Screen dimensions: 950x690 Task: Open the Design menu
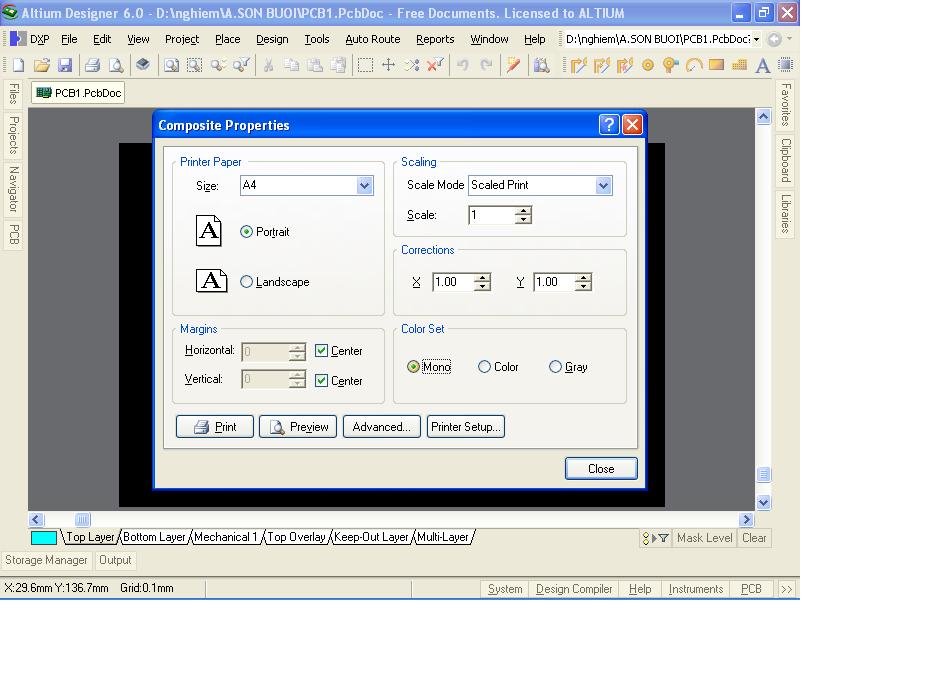pos(272,39)
